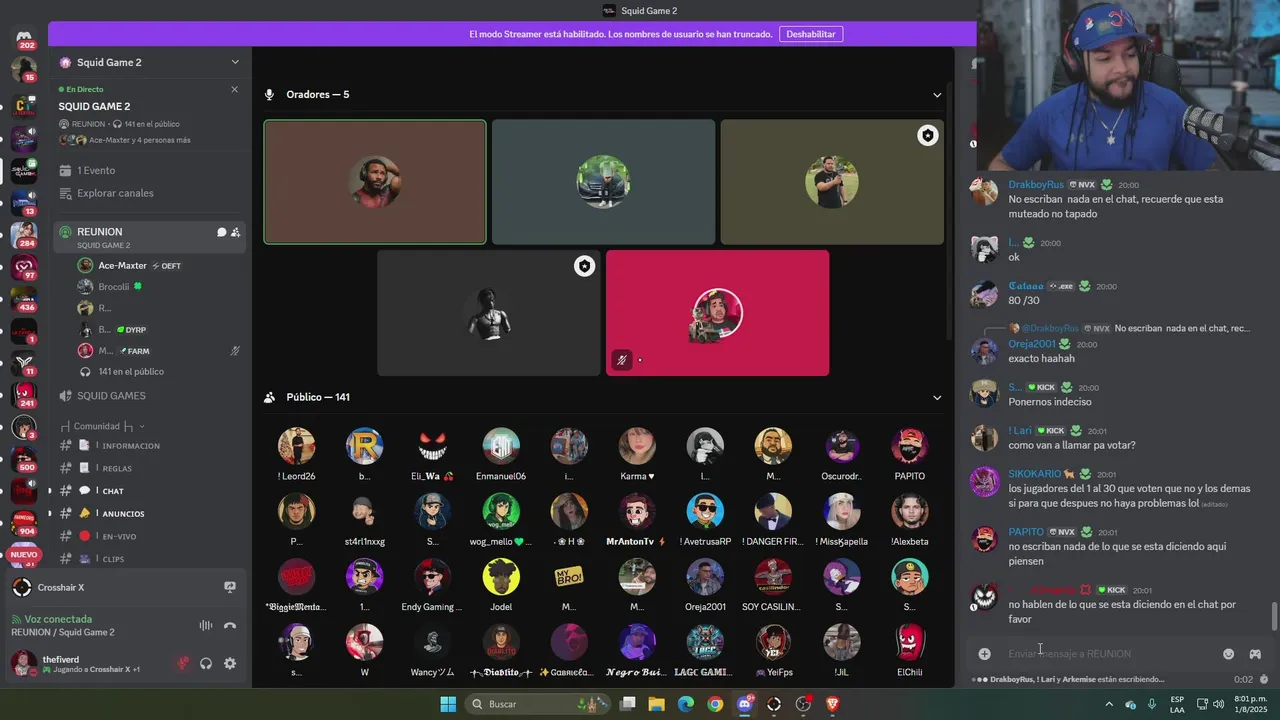Open the REUNION channel chat bubble icon
1280x720 pixels.
coord(221,232)
